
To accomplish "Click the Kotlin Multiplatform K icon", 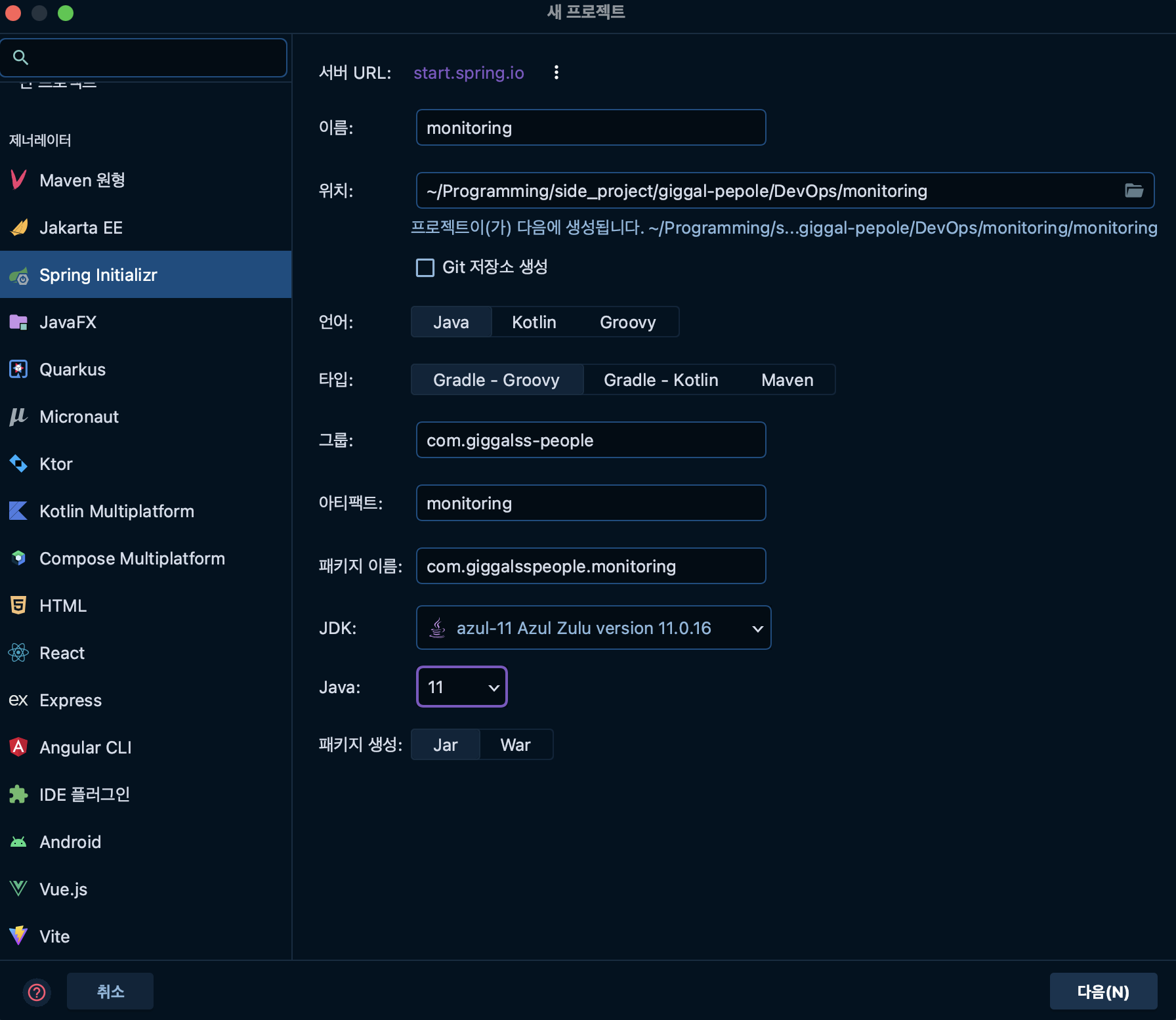I will click(x=18, y=511).
